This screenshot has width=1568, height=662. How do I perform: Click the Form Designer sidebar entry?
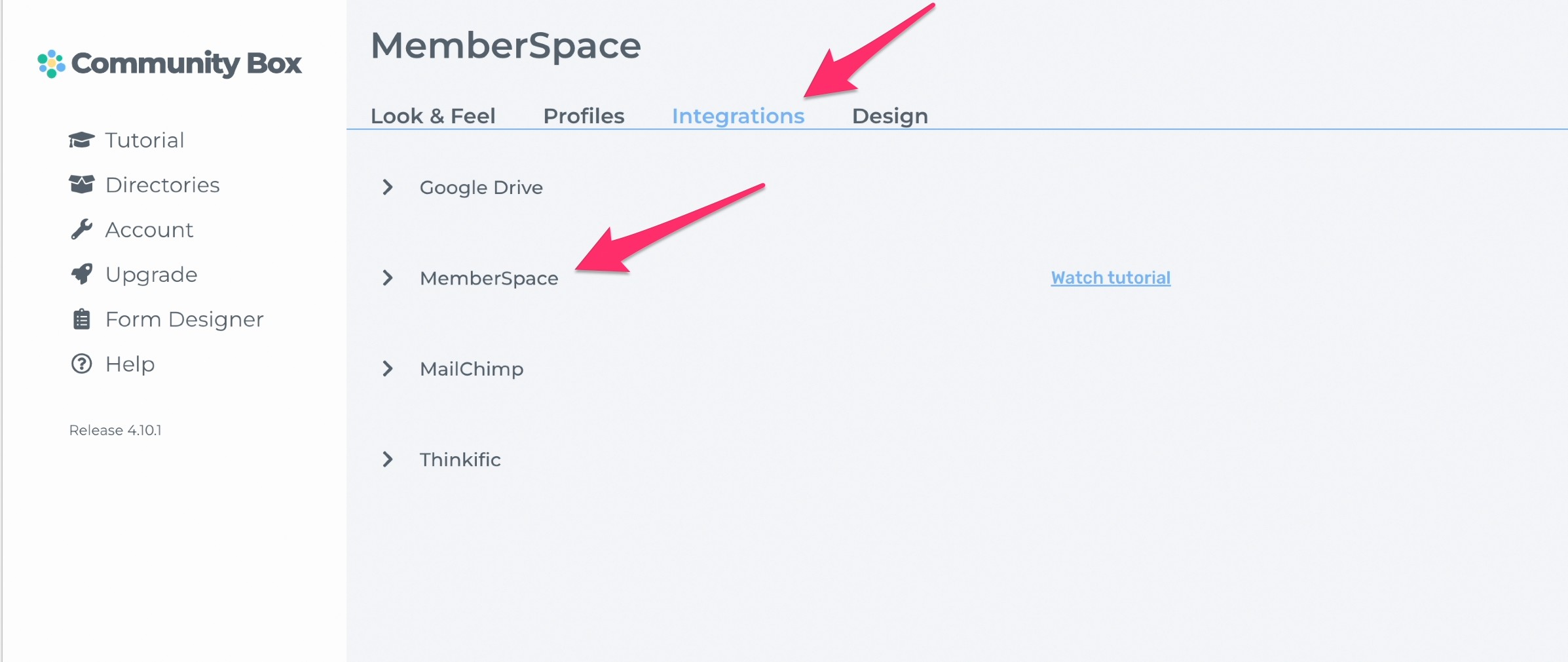coord(183,319)
